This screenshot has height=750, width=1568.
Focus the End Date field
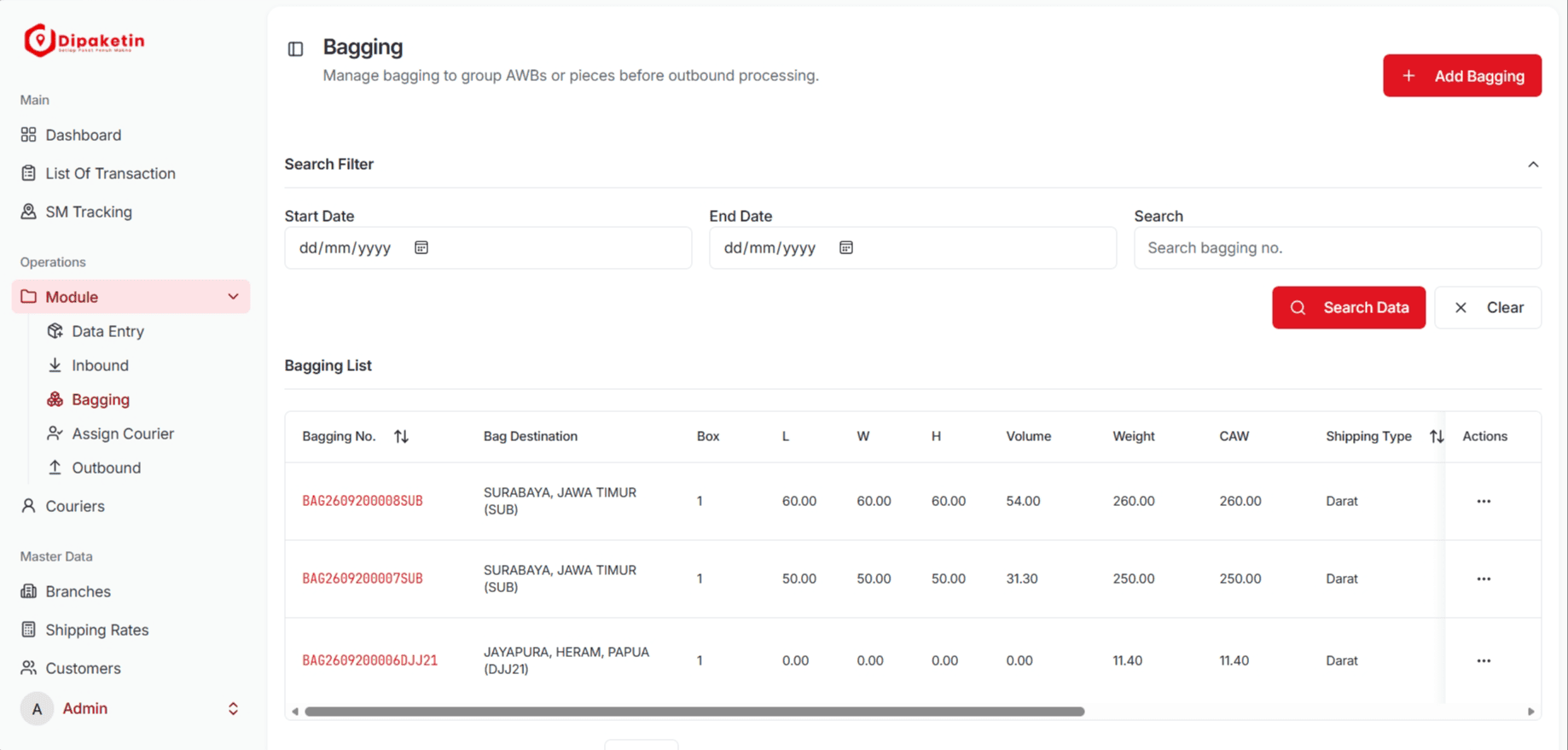(913, 247)
